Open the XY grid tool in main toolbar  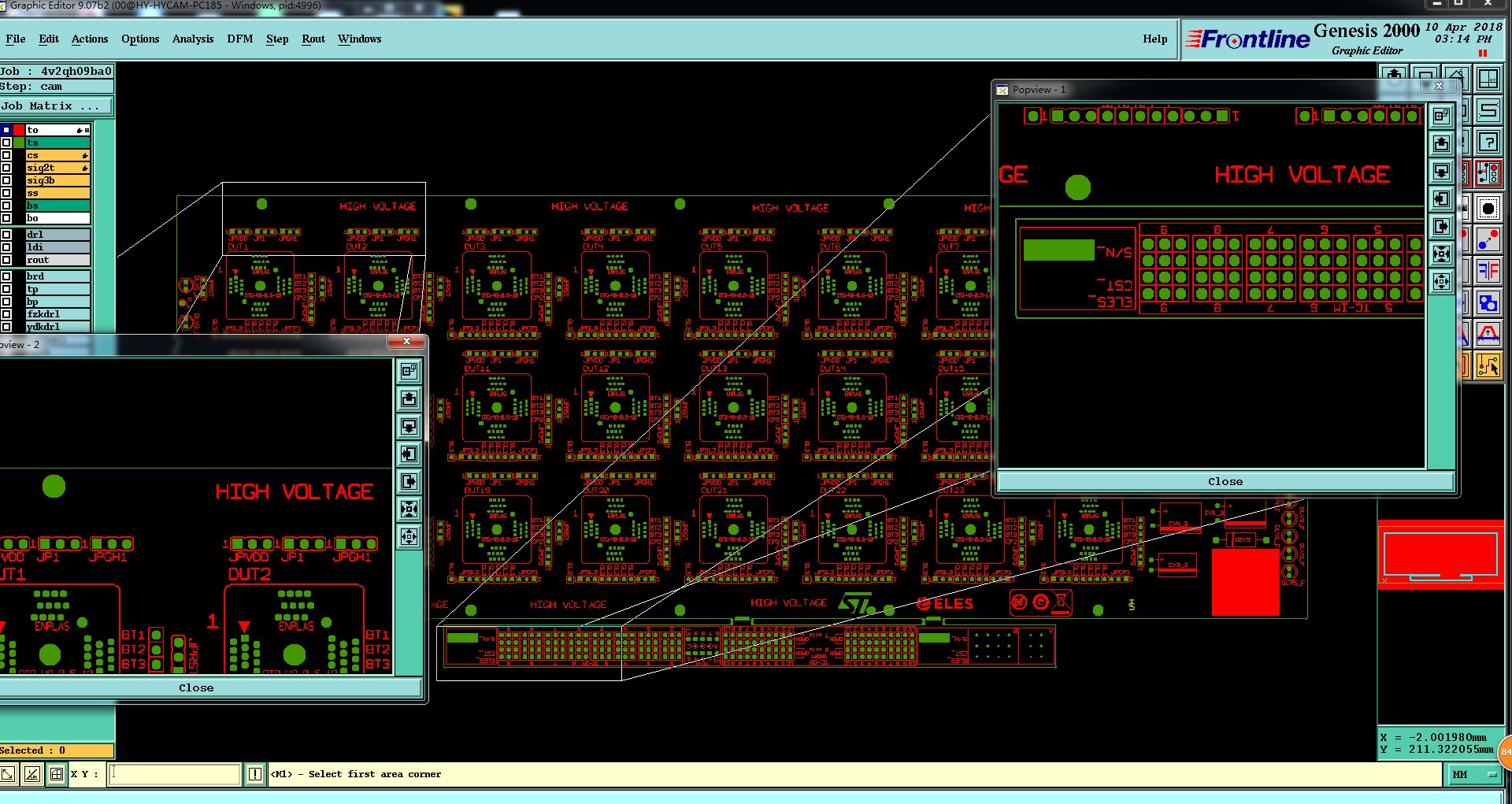(x=1488, y=80)
